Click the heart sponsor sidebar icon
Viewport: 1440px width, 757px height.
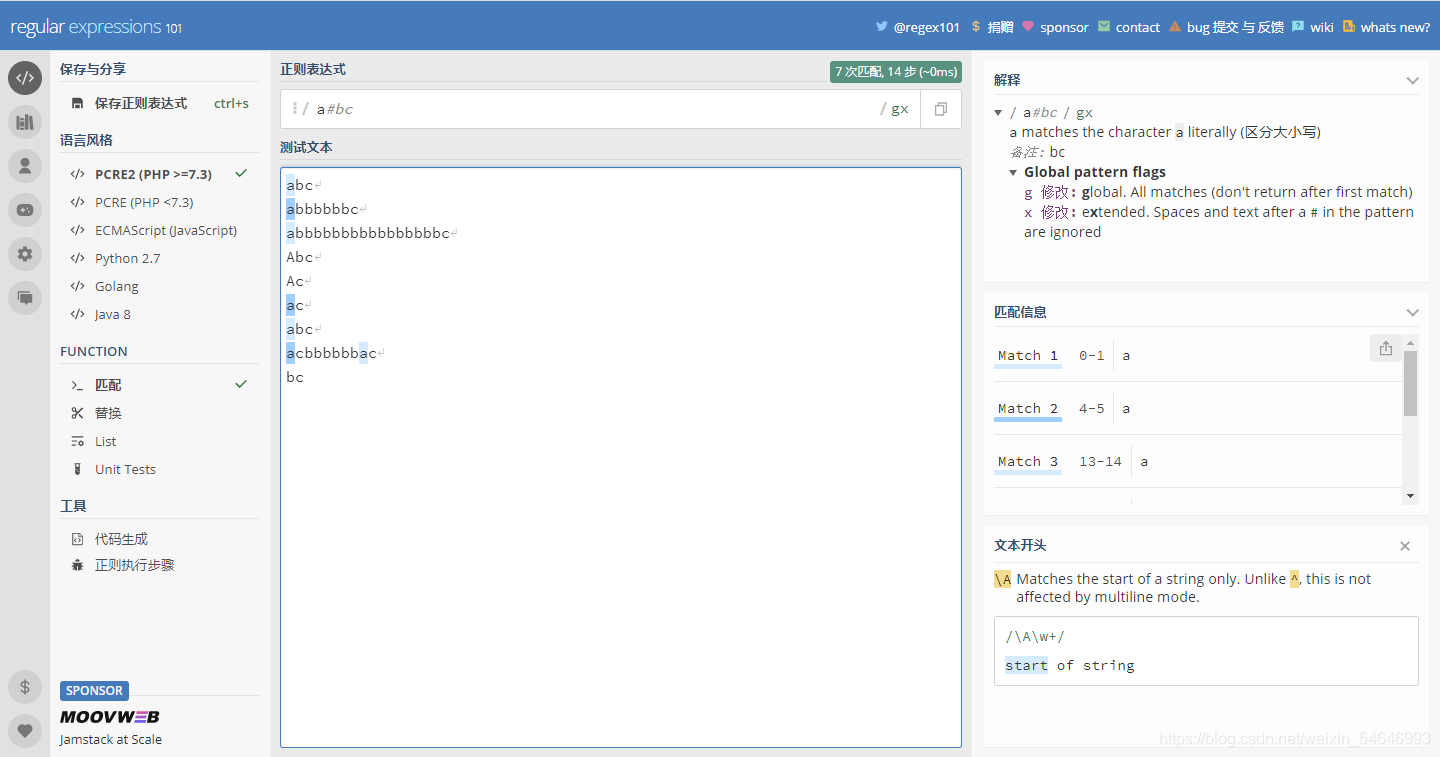click(x=25, y=731)
